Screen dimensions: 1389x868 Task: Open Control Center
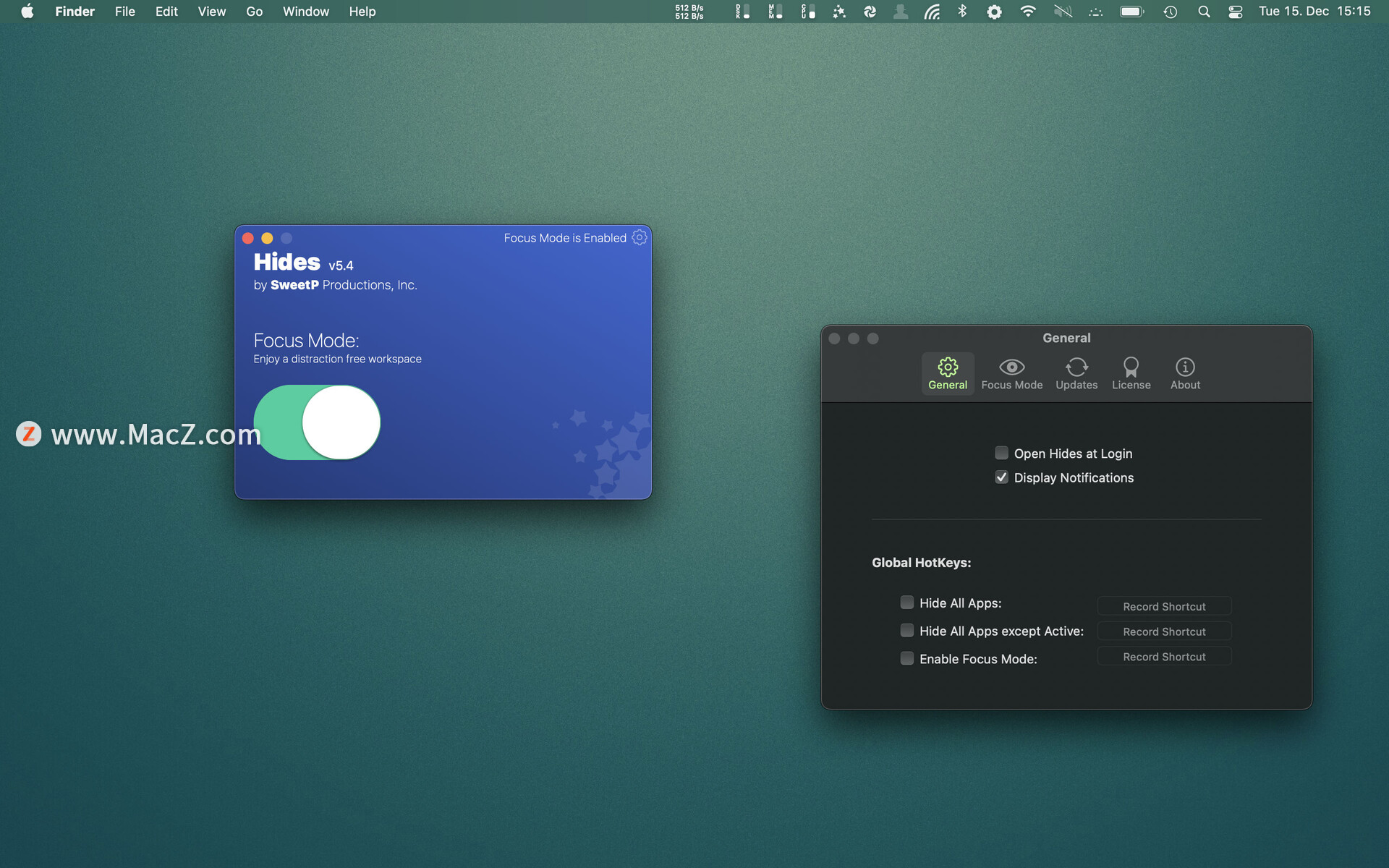1236,12
